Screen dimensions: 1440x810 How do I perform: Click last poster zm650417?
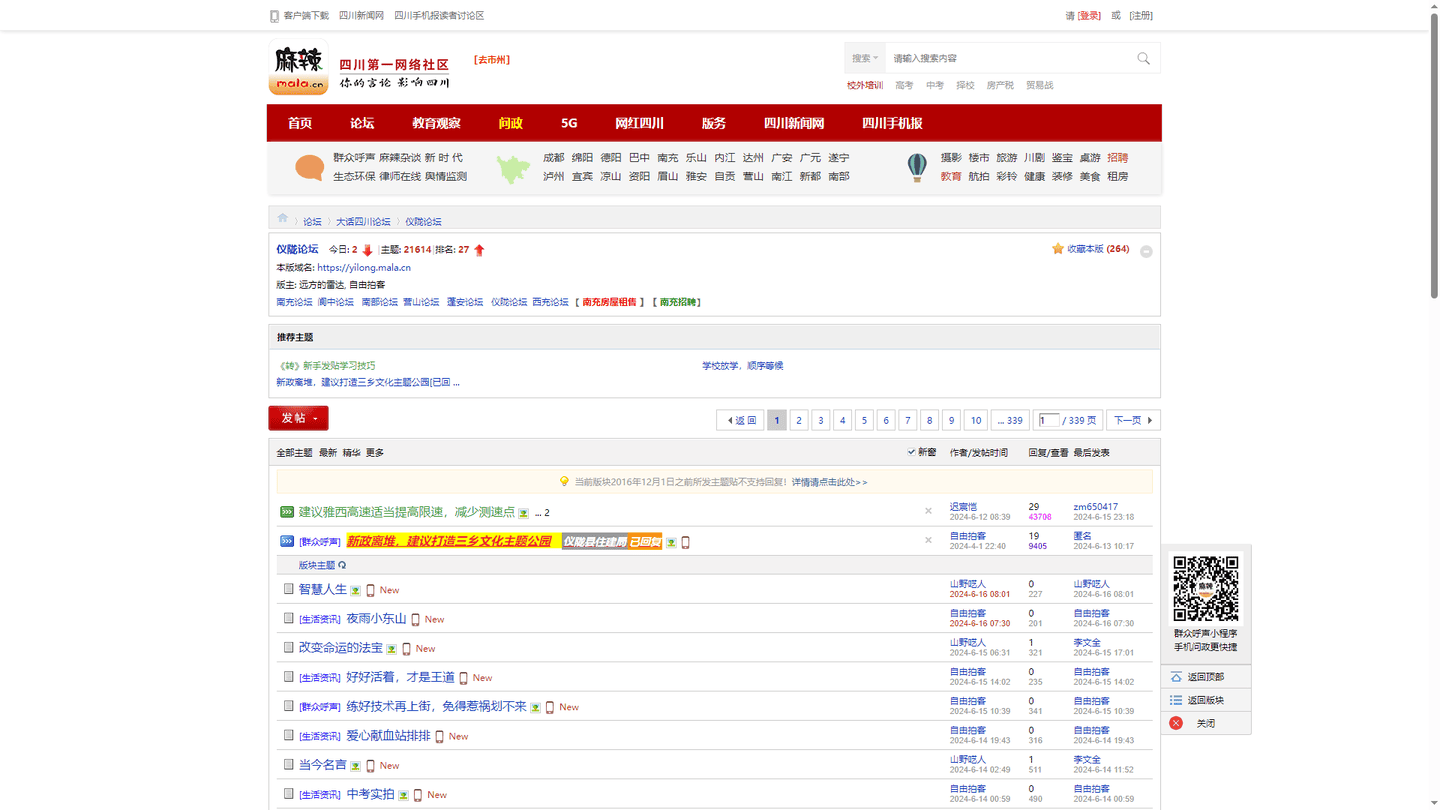(x=1095, y=507)
